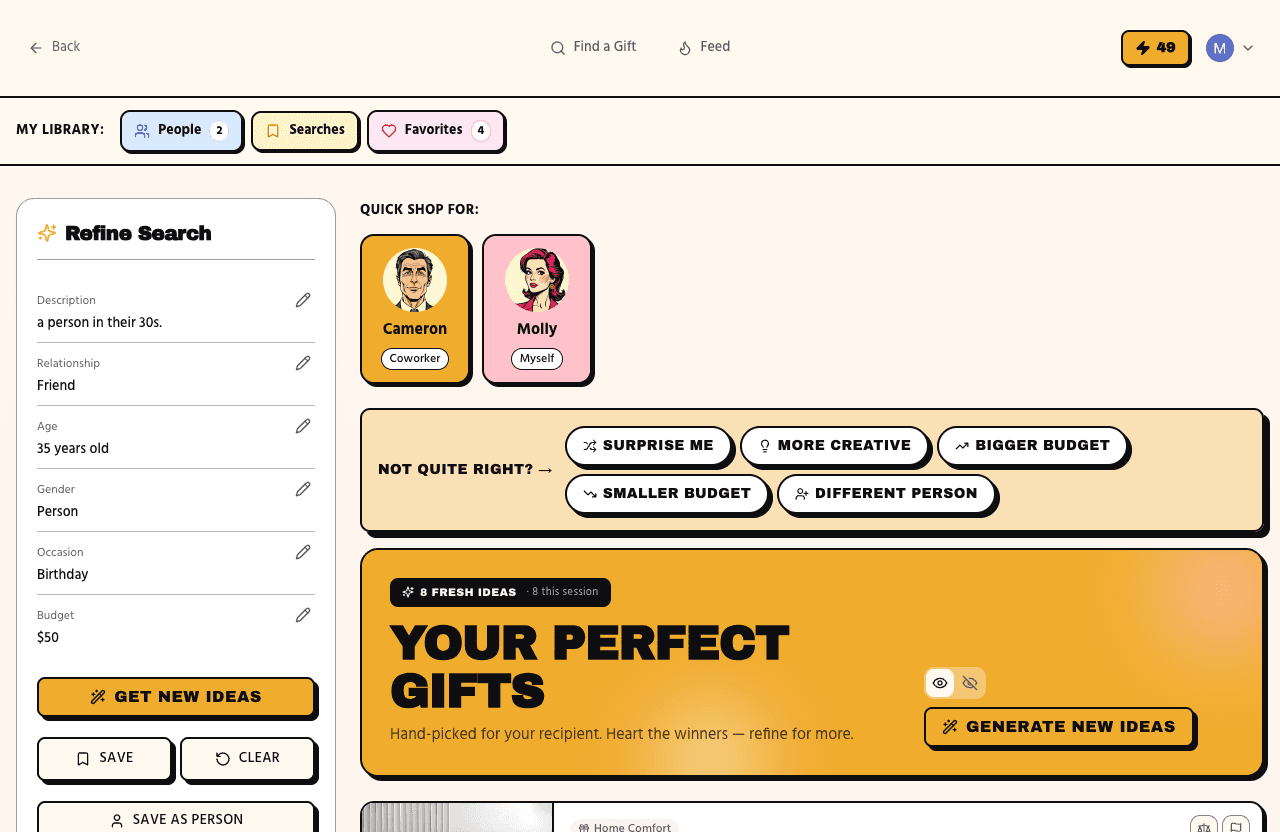Save the current search

105,758
